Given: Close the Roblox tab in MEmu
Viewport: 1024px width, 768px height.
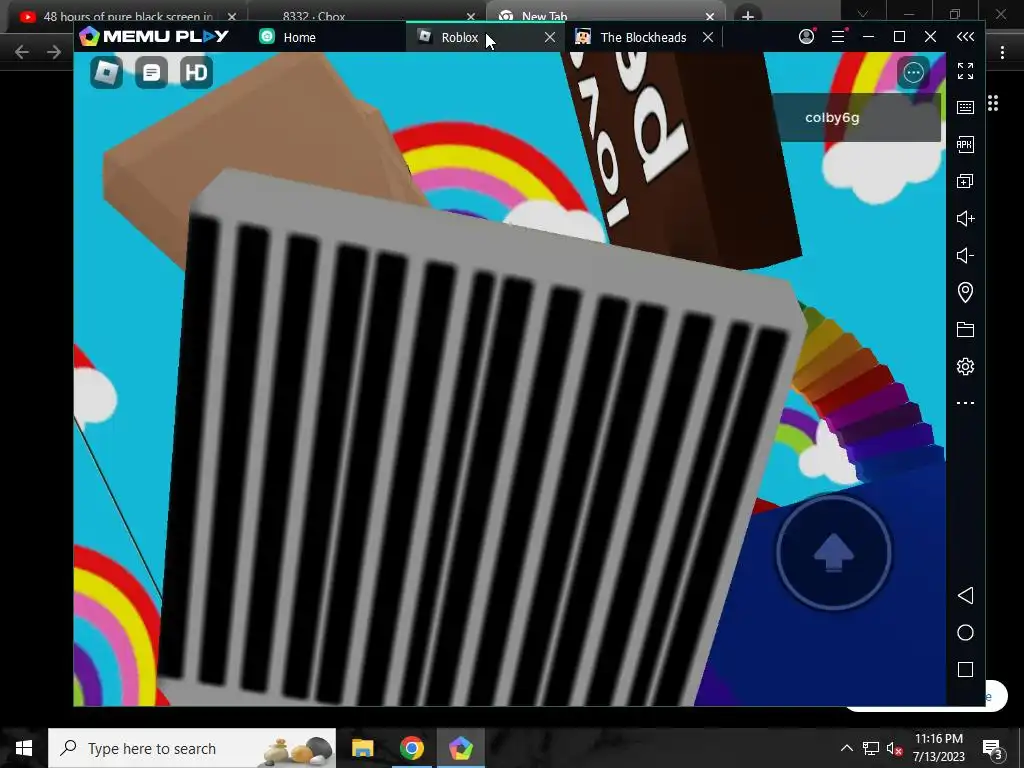Looking at the screenshot, I should click(550, 37).
